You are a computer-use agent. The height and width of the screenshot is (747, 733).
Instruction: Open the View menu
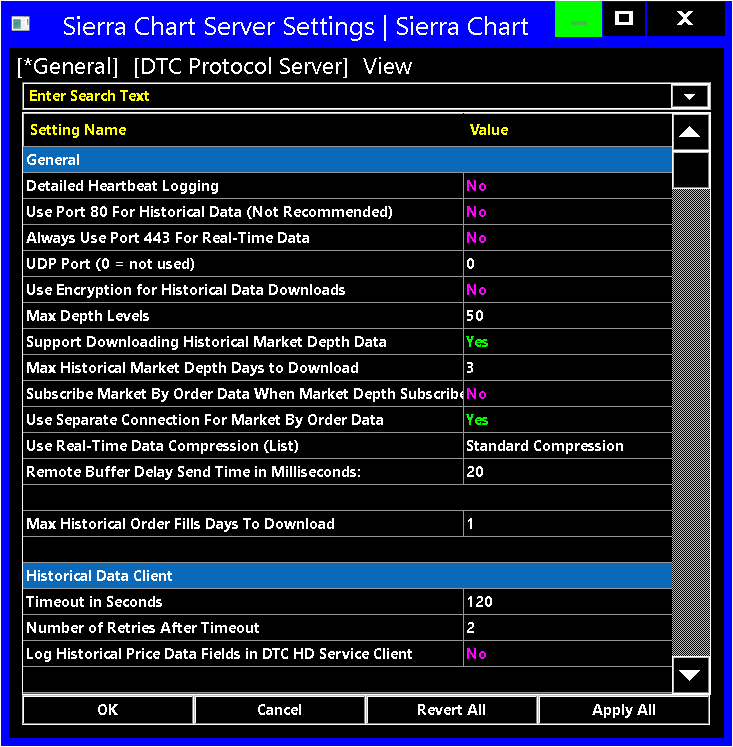pos(387,66)
